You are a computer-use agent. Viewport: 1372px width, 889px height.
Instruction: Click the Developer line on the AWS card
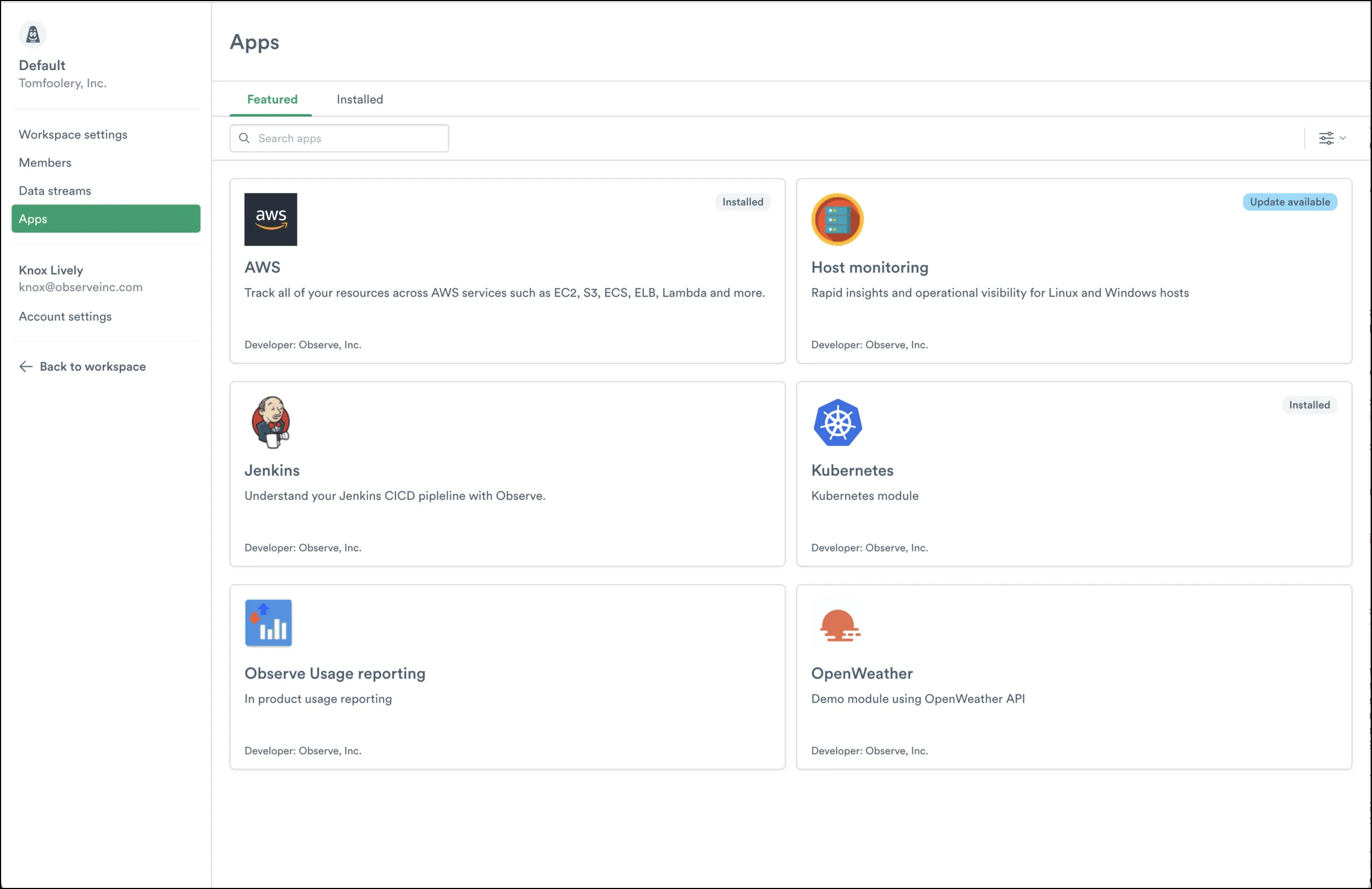point(302,345)
